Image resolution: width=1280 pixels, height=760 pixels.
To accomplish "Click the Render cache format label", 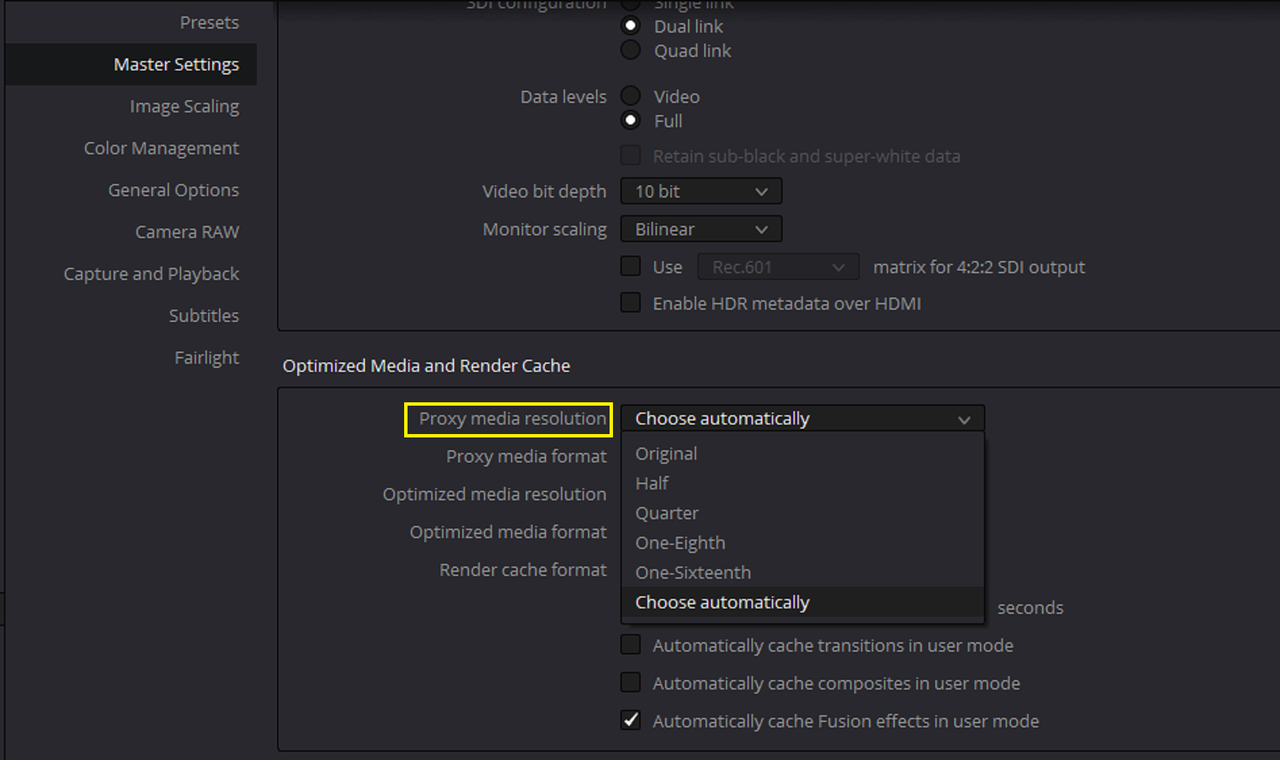I will click(x=523, y=570).
